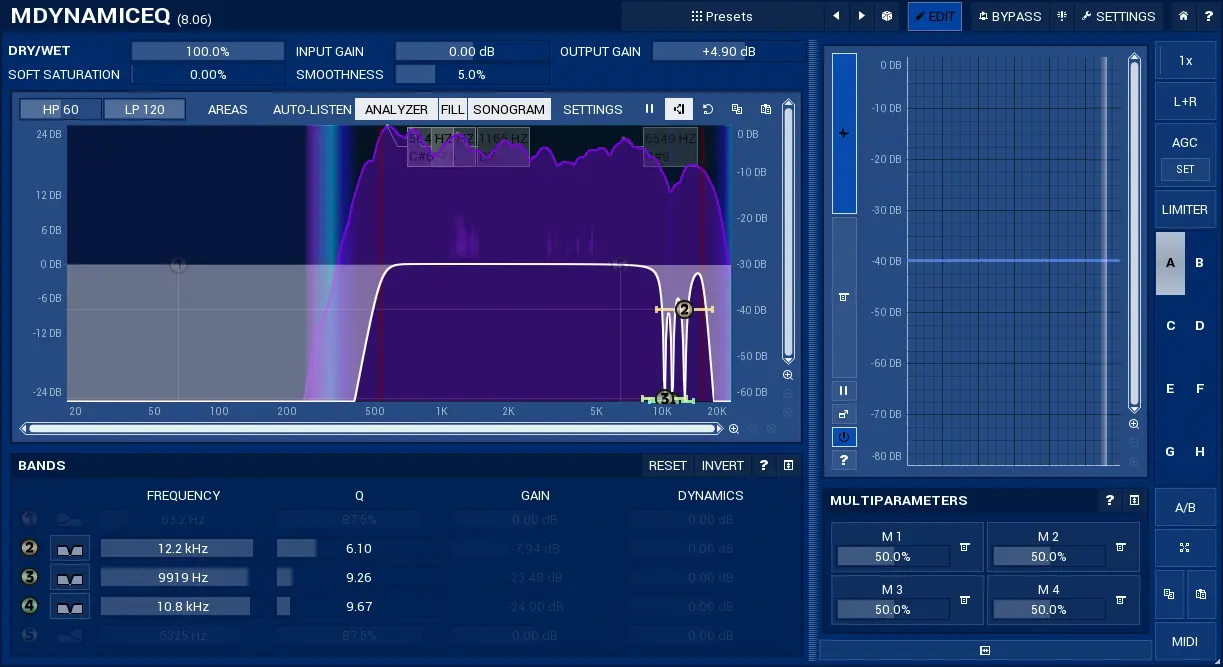1223x667 pixels.
Task: Paste EQ settings with the paste icon
Action: coord(766,109)
